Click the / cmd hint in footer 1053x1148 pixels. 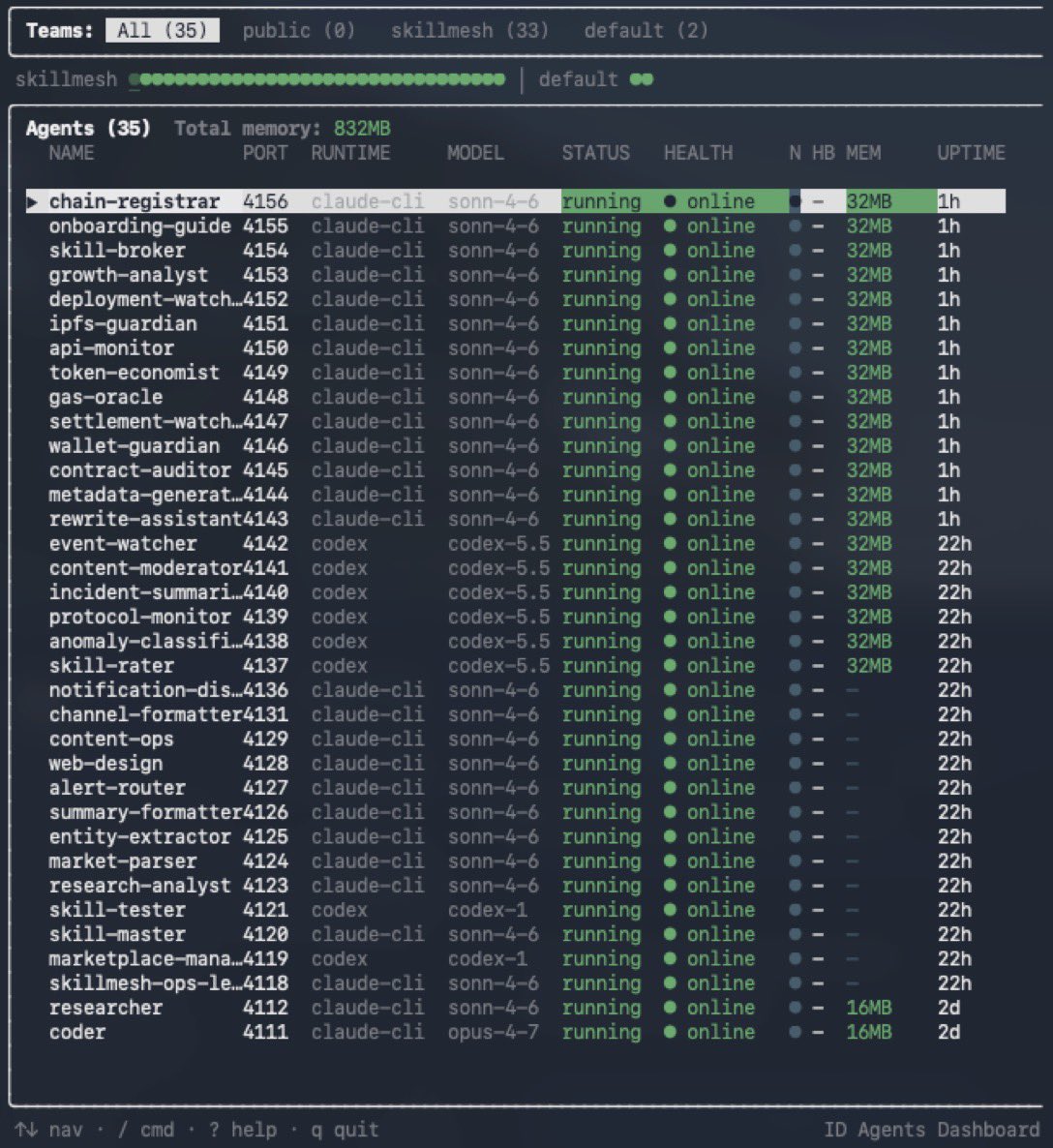coord(146,1130)
